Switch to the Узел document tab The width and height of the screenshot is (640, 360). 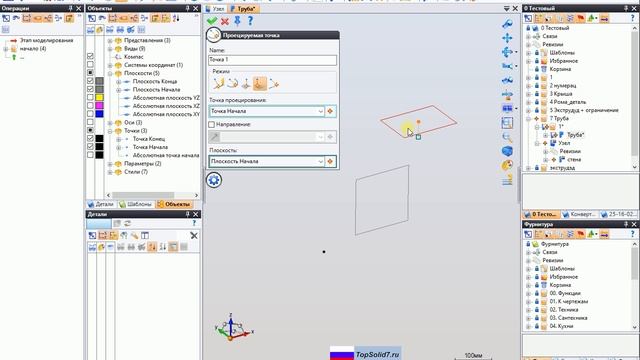[x=216, y=9]
